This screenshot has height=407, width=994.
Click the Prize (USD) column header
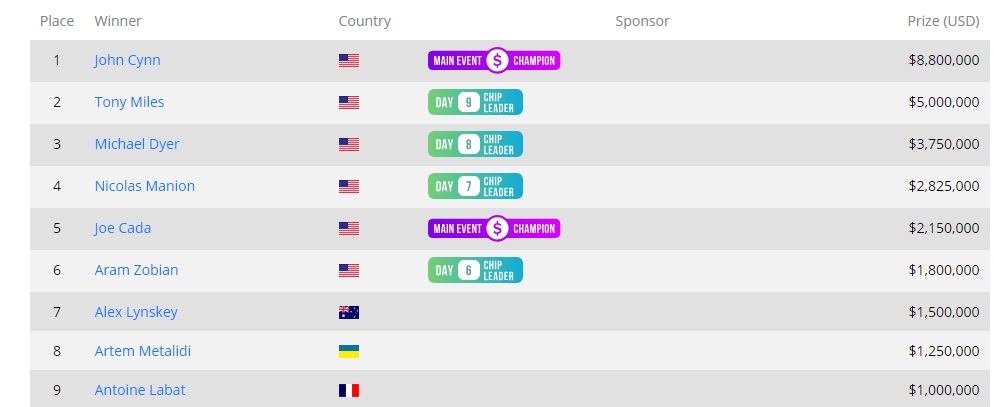pyautogui.click(x=943, y=21)
